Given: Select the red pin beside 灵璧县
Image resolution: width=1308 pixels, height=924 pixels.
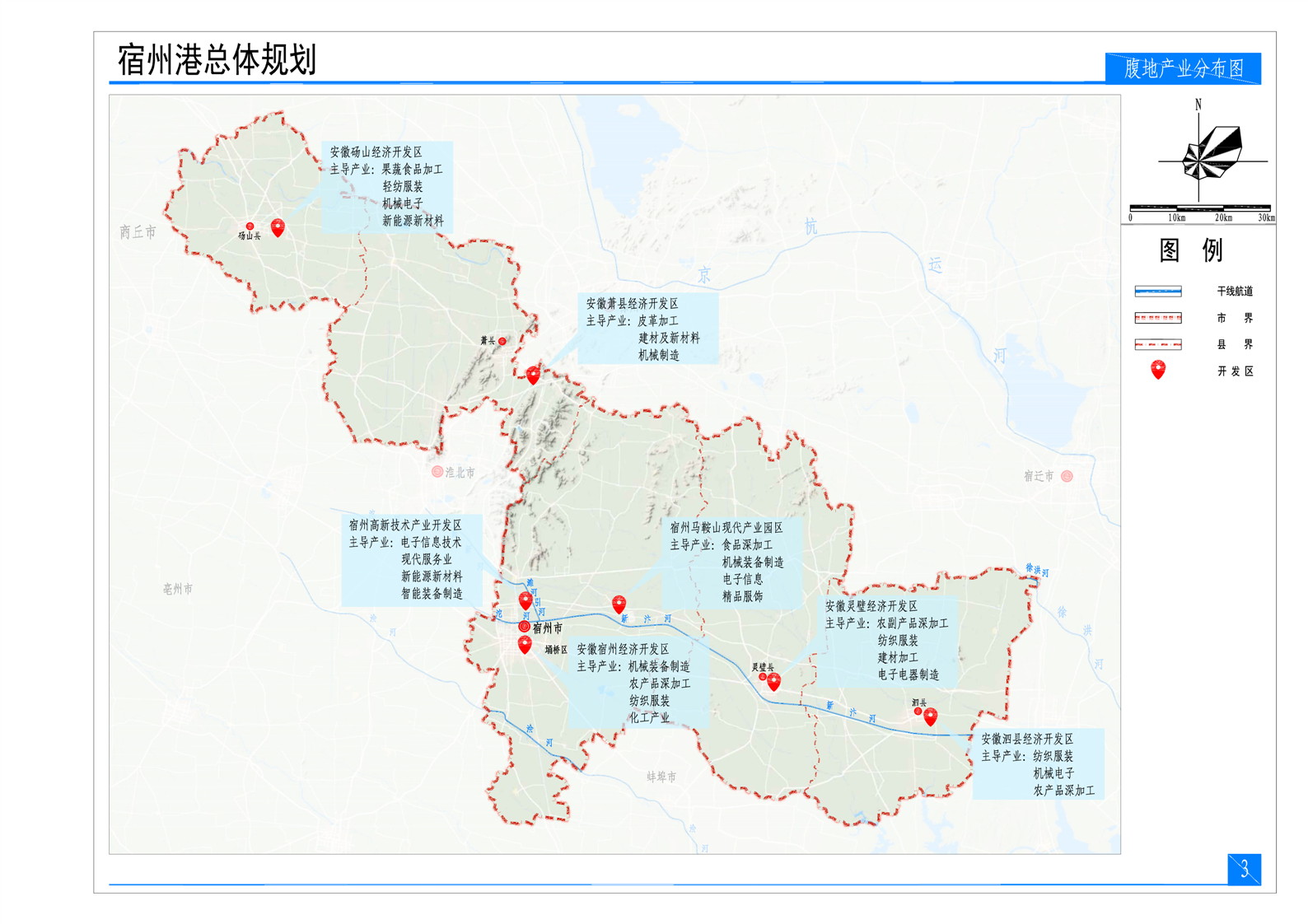Looking at the screenshot, I should pos(773,681).
